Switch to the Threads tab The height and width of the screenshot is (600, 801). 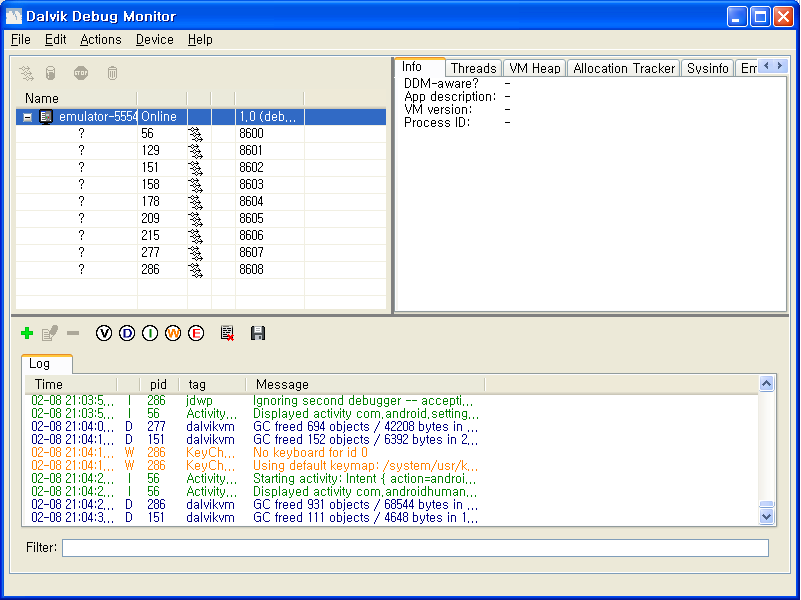pyautogui.click(x=474, y=68)
